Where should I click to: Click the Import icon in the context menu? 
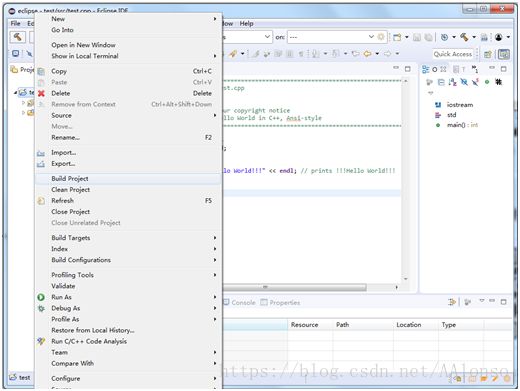tap(41, 153)
